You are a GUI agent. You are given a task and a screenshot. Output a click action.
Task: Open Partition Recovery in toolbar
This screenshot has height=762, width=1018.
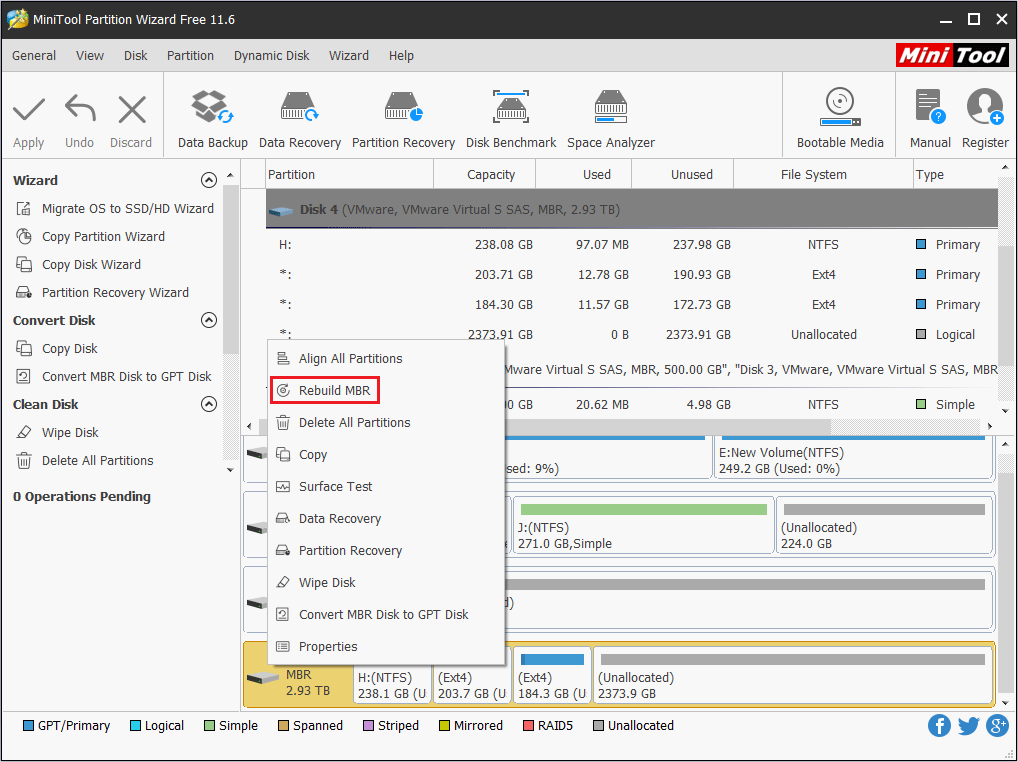pos(403,120)
